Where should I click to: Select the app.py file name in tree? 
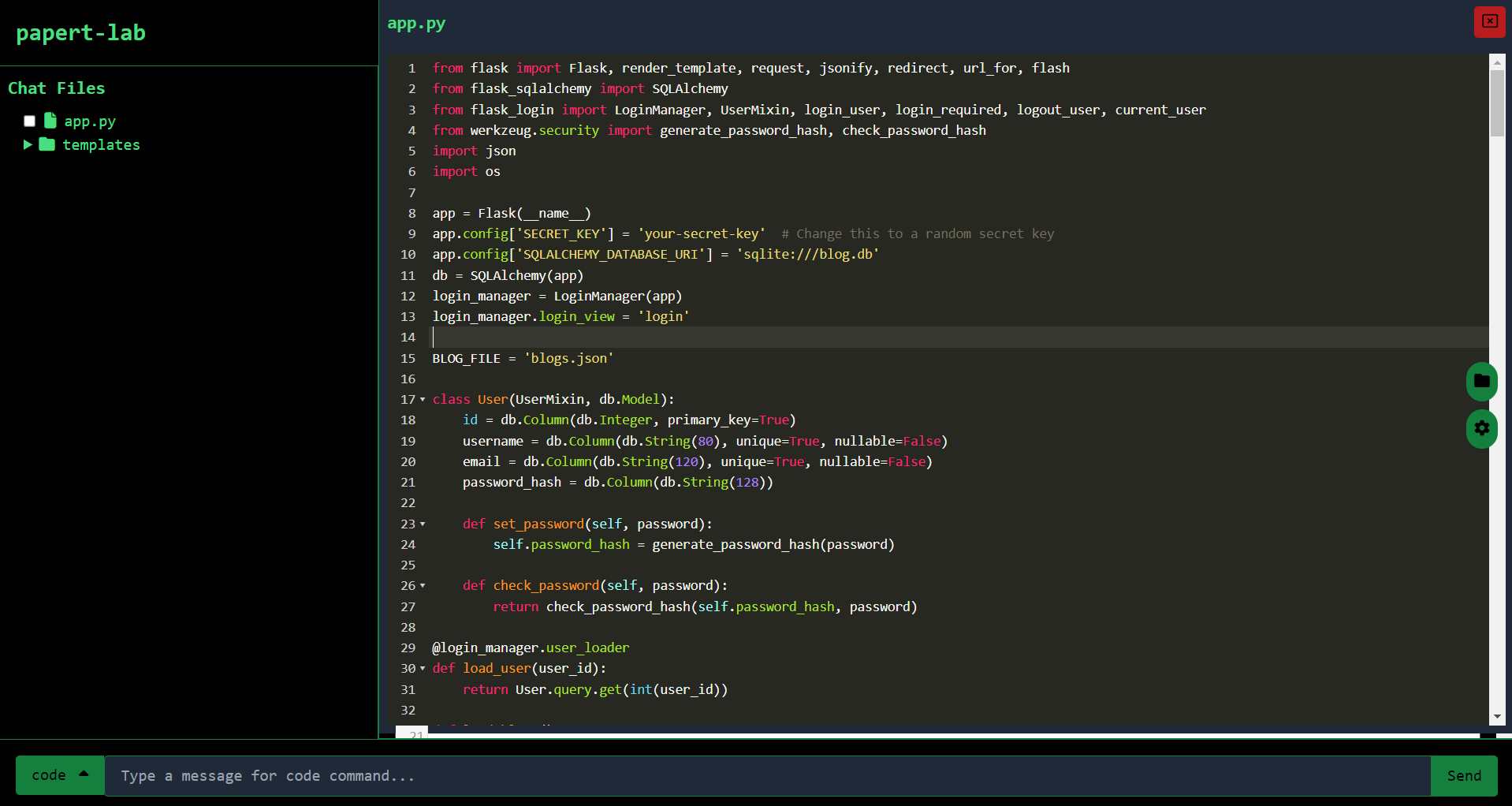pyautogui.click(x=90, y=121)
